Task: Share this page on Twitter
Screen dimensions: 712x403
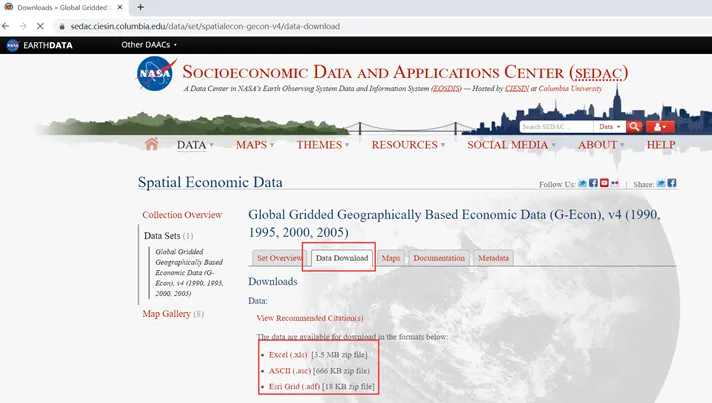Action: [x=661, y=183]
